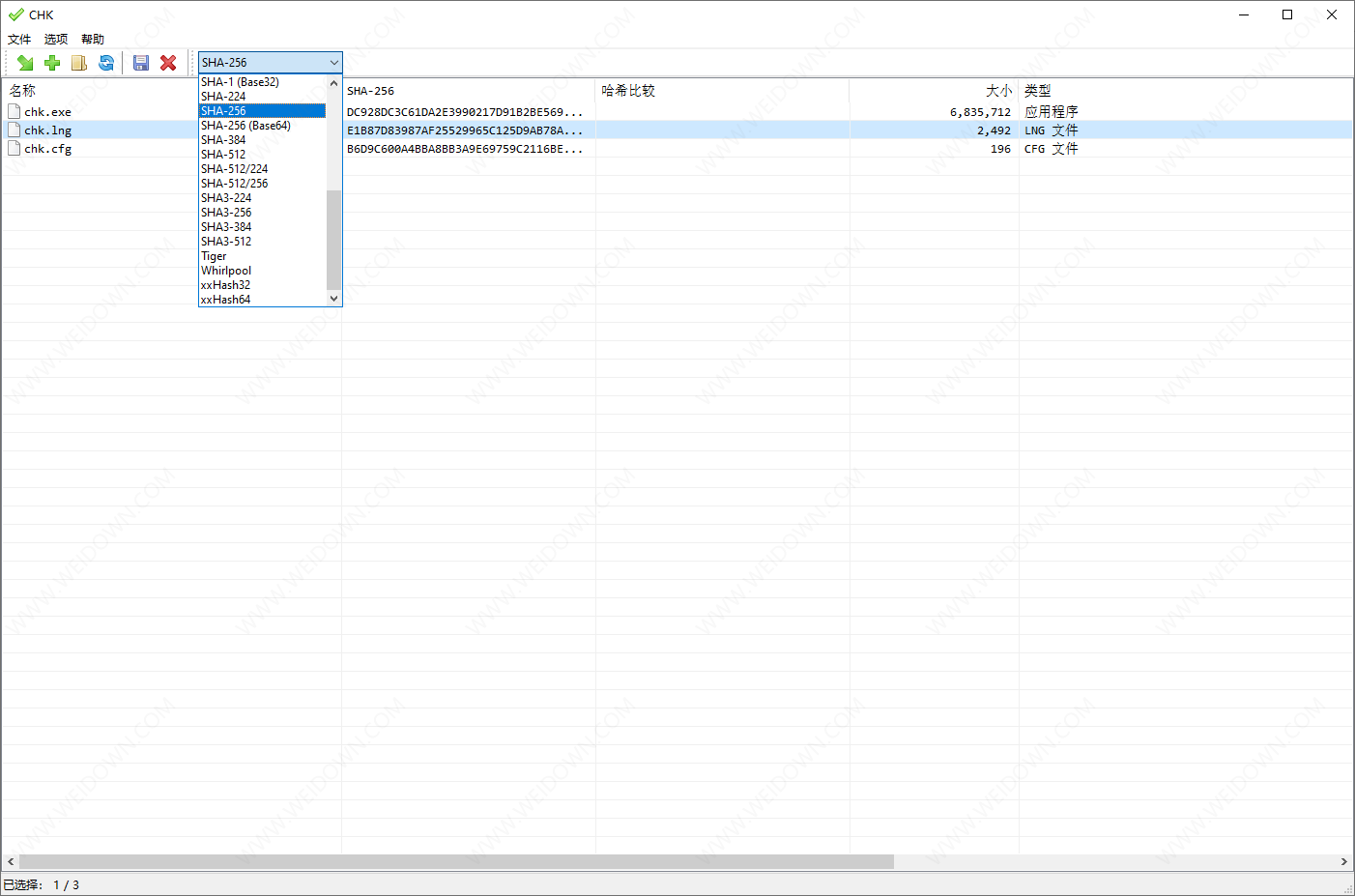The image size is (1355, 896).
Task: Click the horizontal scrollbar thumb
Action: pyautogui.click(x=456, y=861)
